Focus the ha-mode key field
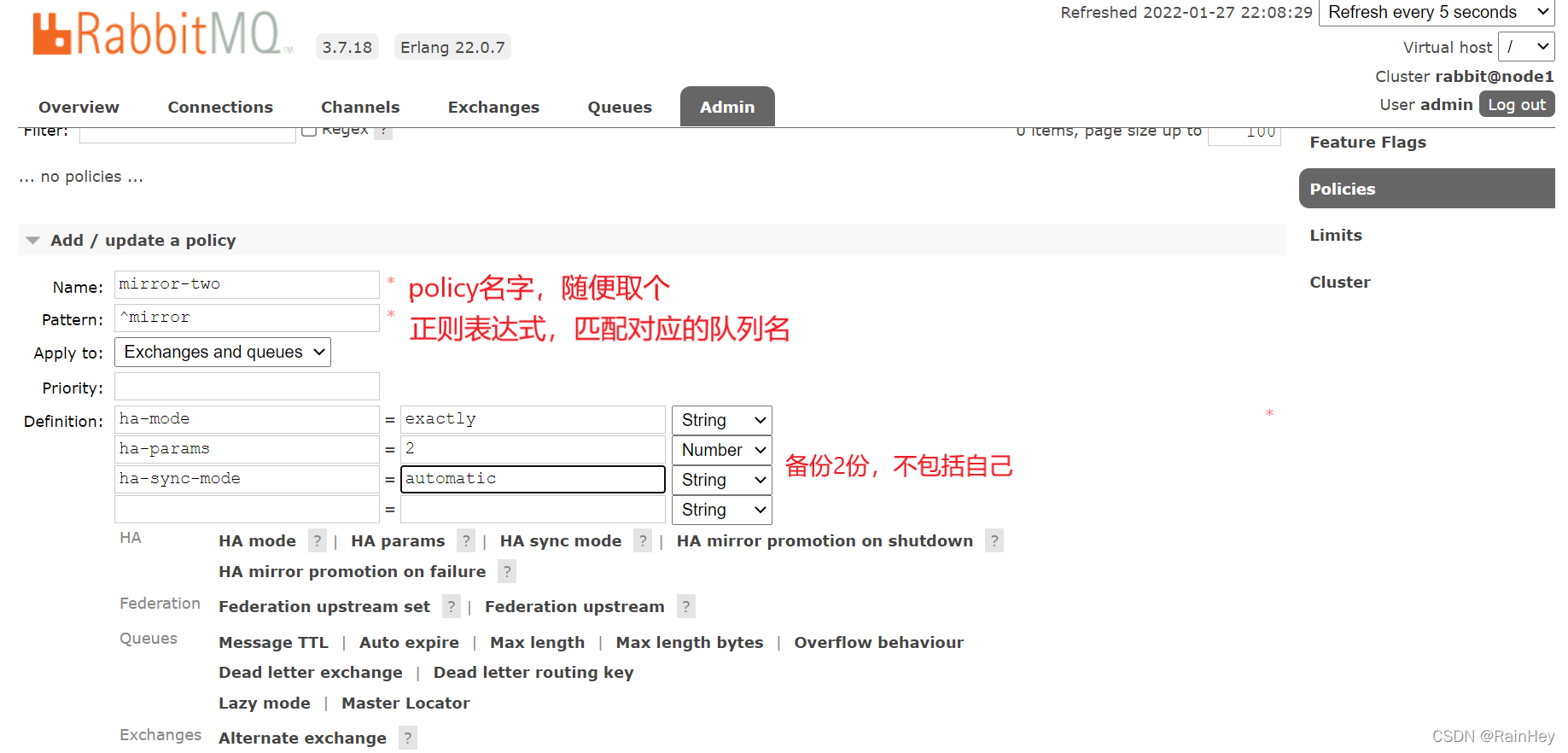The image size is (1568, 753). [247, 419]
